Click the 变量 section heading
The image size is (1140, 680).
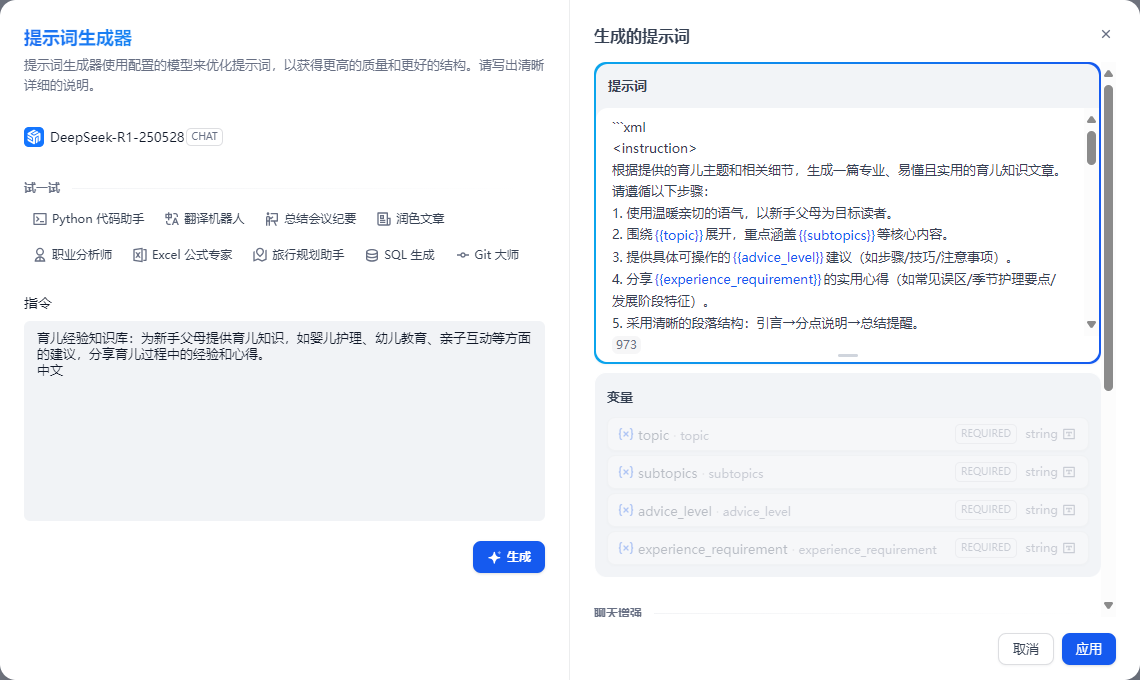tap(620, 397)
